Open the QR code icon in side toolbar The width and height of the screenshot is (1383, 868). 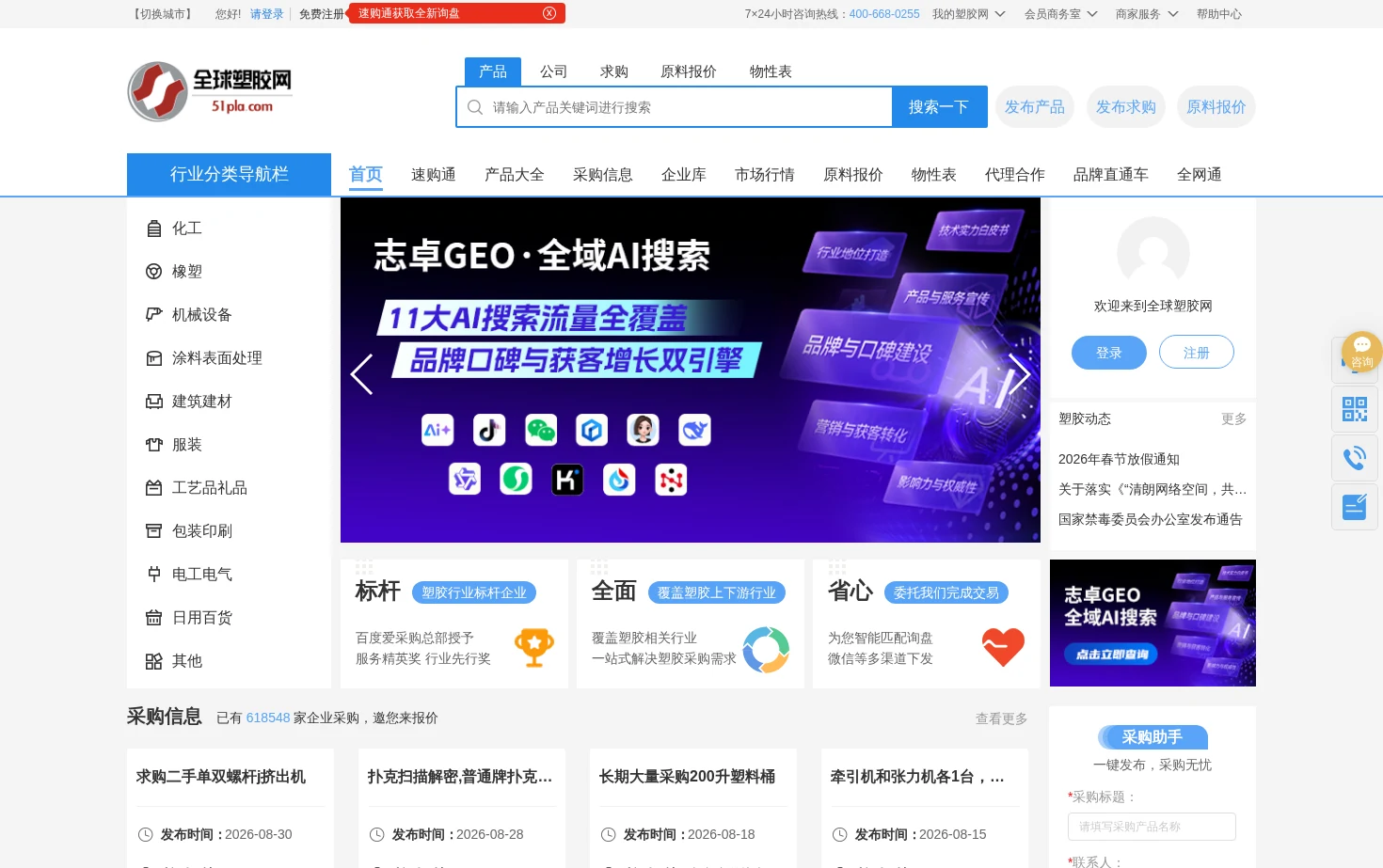[x=1355, y=409]
